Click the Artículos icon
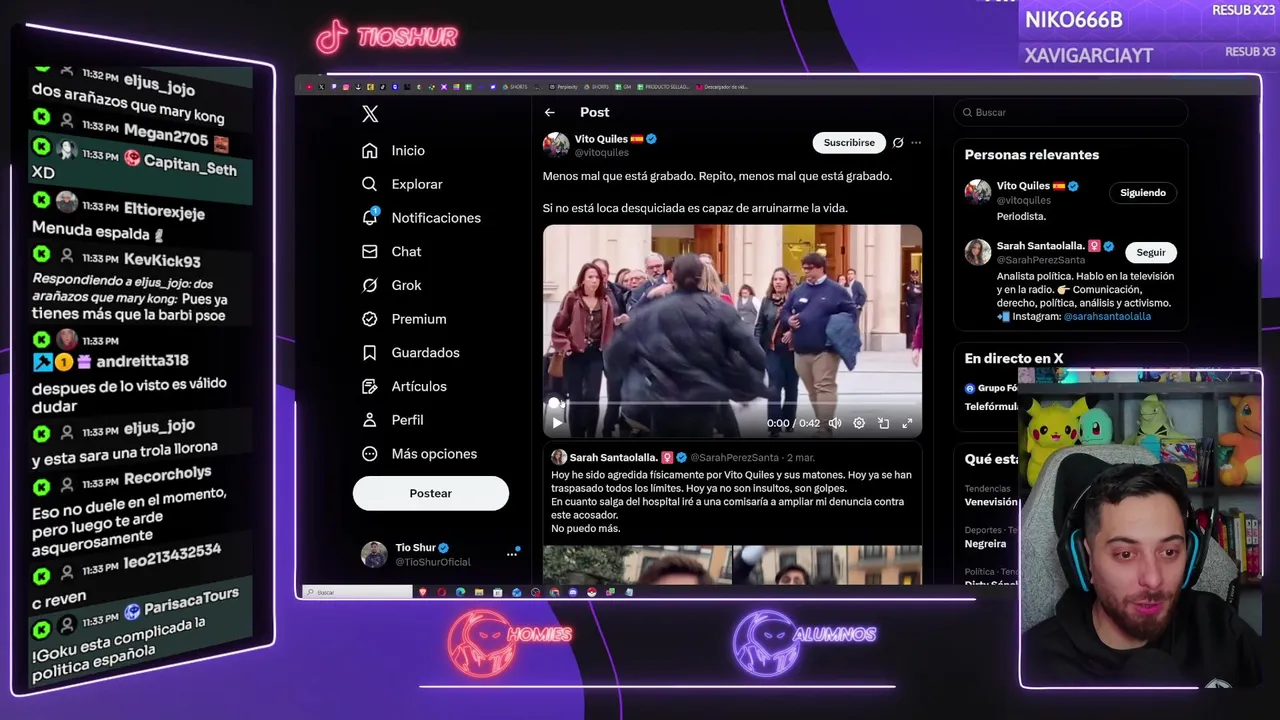 click(x=370, y=386)
